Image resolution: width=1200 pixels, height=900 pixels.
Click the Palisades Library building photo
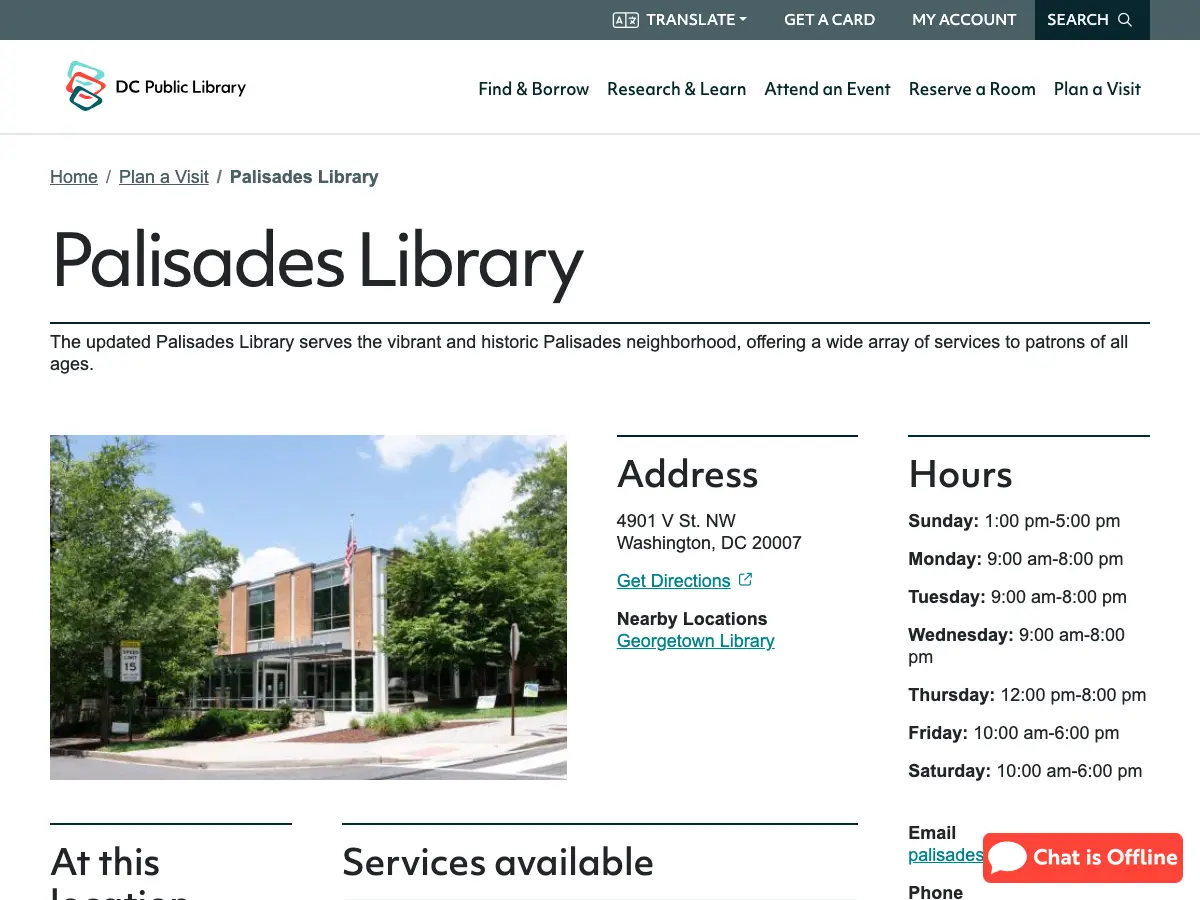click(308, 607)
